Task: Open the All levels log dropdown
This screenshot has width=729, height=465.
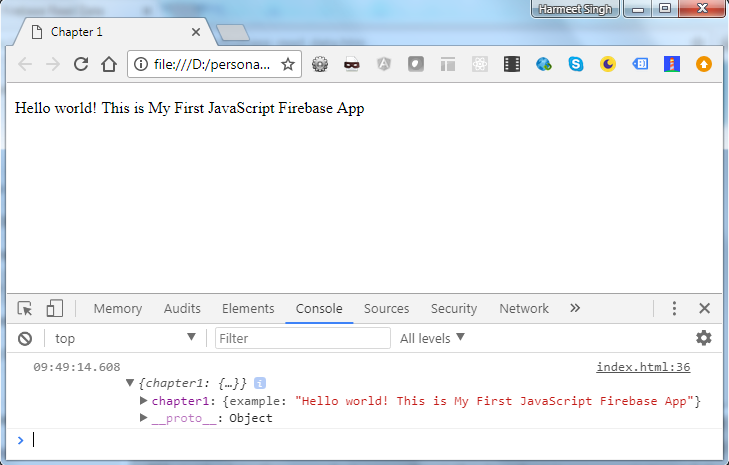Action: tap(432, 338)
